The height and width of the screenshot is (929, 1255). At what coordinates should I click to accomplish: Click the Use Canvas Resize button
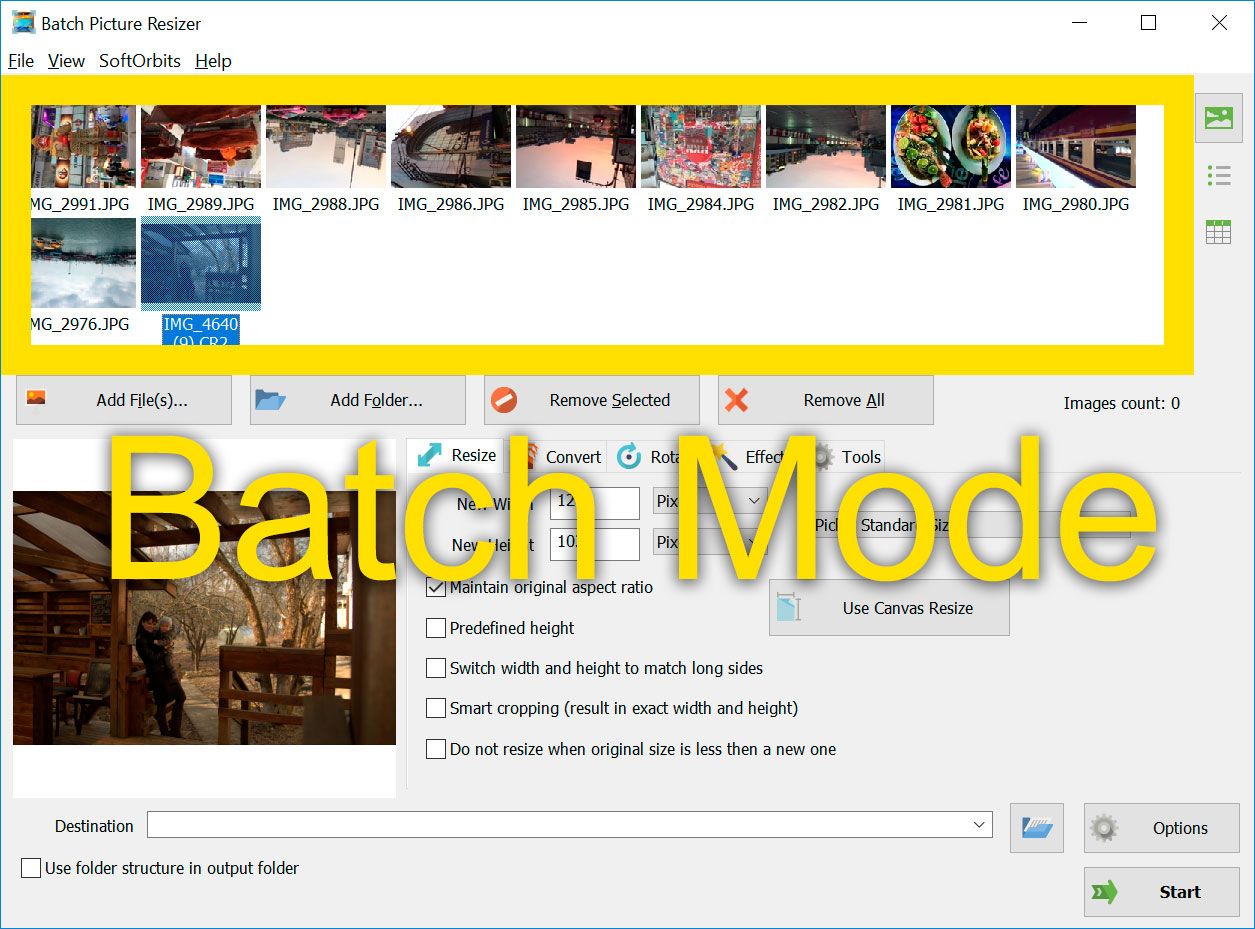click(888, 608)
